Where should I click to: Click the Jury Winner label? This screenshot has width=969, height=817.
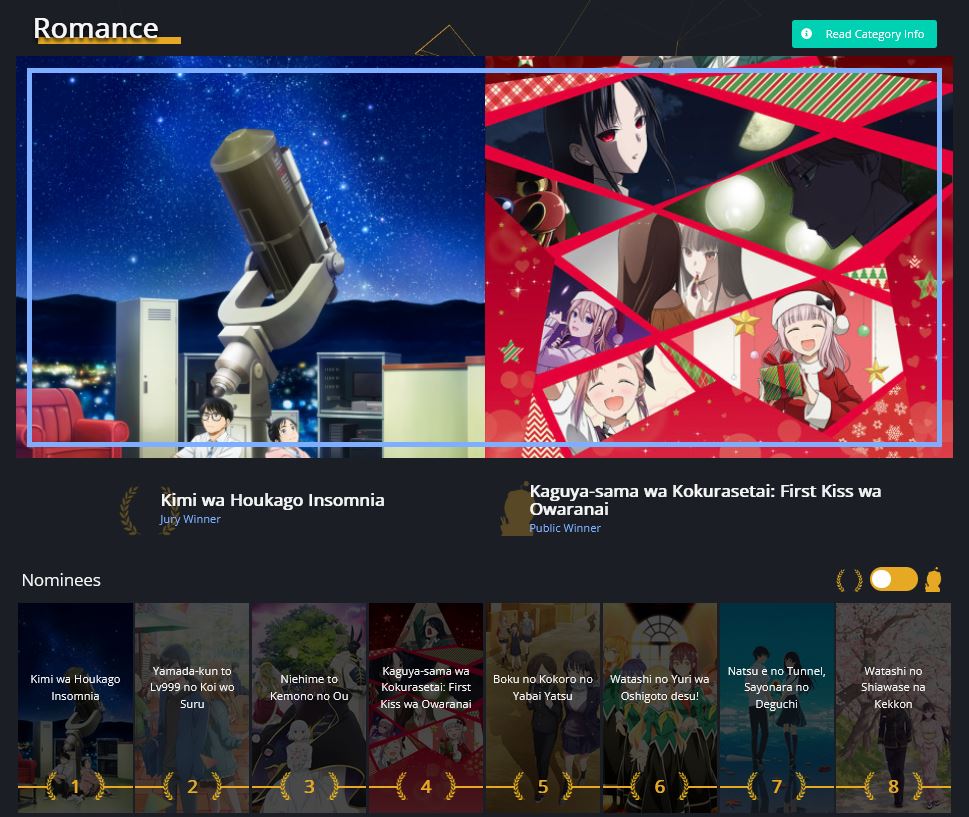tap(190, 519)
